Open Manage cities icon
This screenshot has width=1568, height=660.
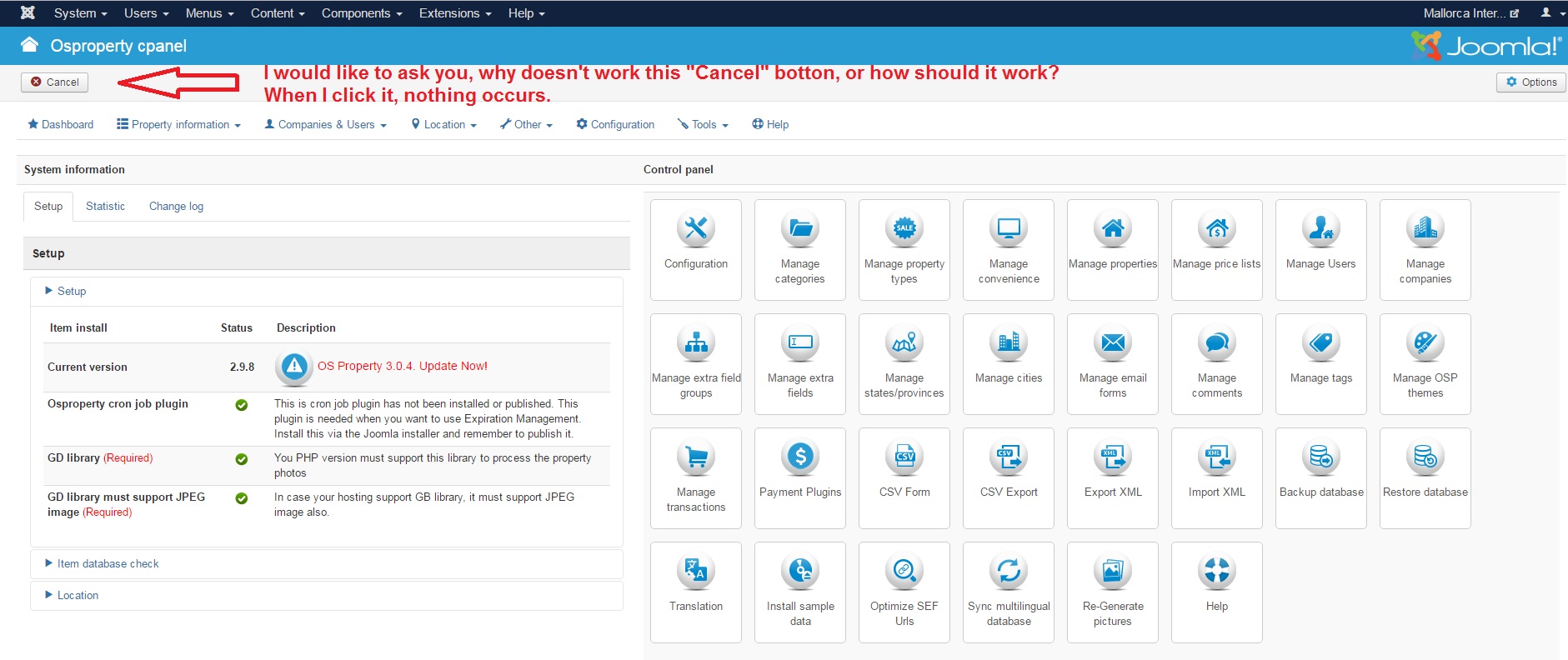(x=1009, y=363)
